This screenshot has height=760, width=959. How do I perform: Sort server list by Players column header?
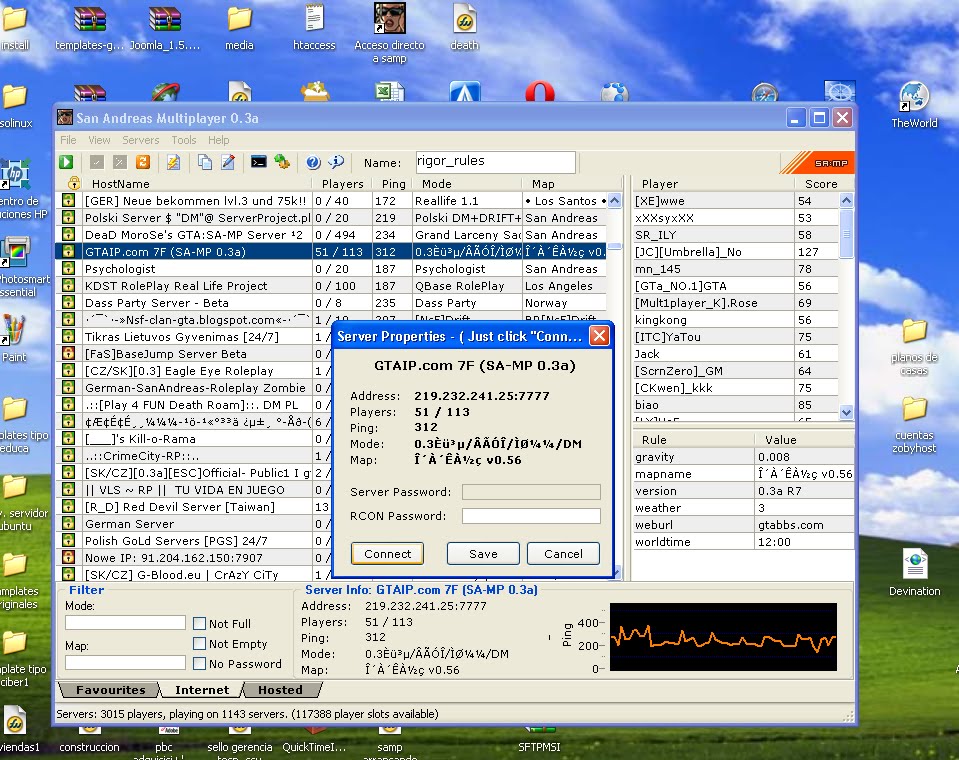click(x=342, y=184)
